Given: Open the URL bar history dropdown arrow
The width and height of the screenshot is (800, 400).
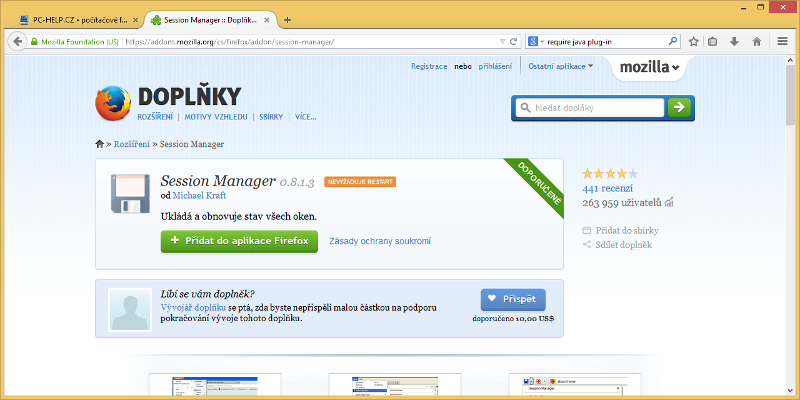Looking at the screenshot, I should pyautogui.click(x=500, y=42).
